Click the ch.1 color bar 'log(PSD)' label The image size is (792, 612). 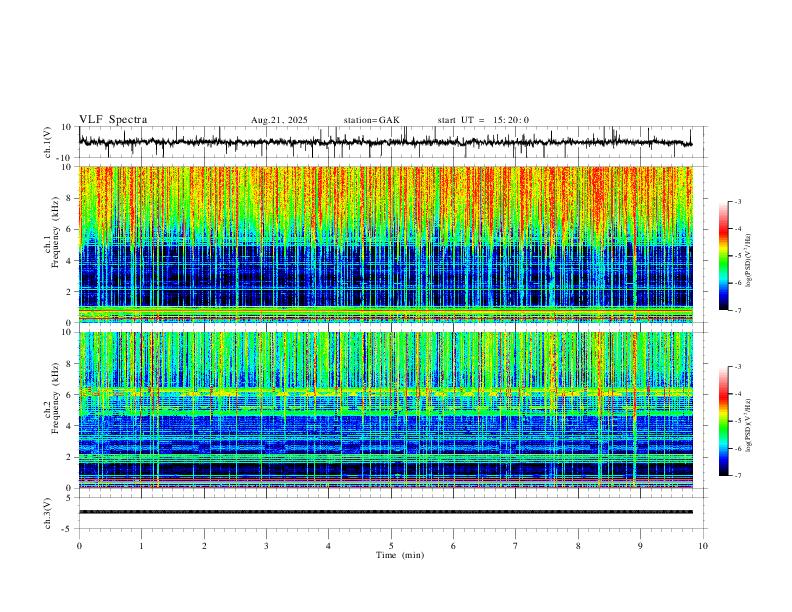(748, 260)
